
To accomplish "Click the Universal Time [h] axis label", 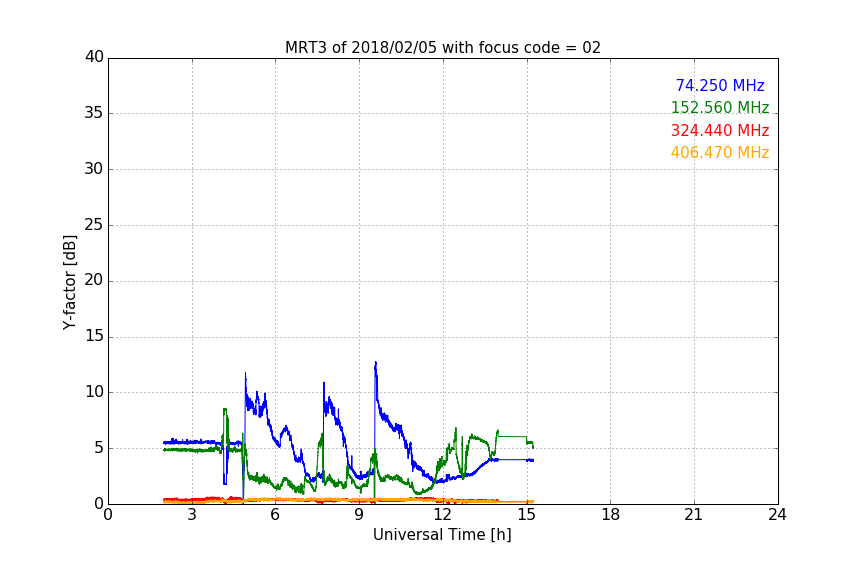I will tap(442, 535).
